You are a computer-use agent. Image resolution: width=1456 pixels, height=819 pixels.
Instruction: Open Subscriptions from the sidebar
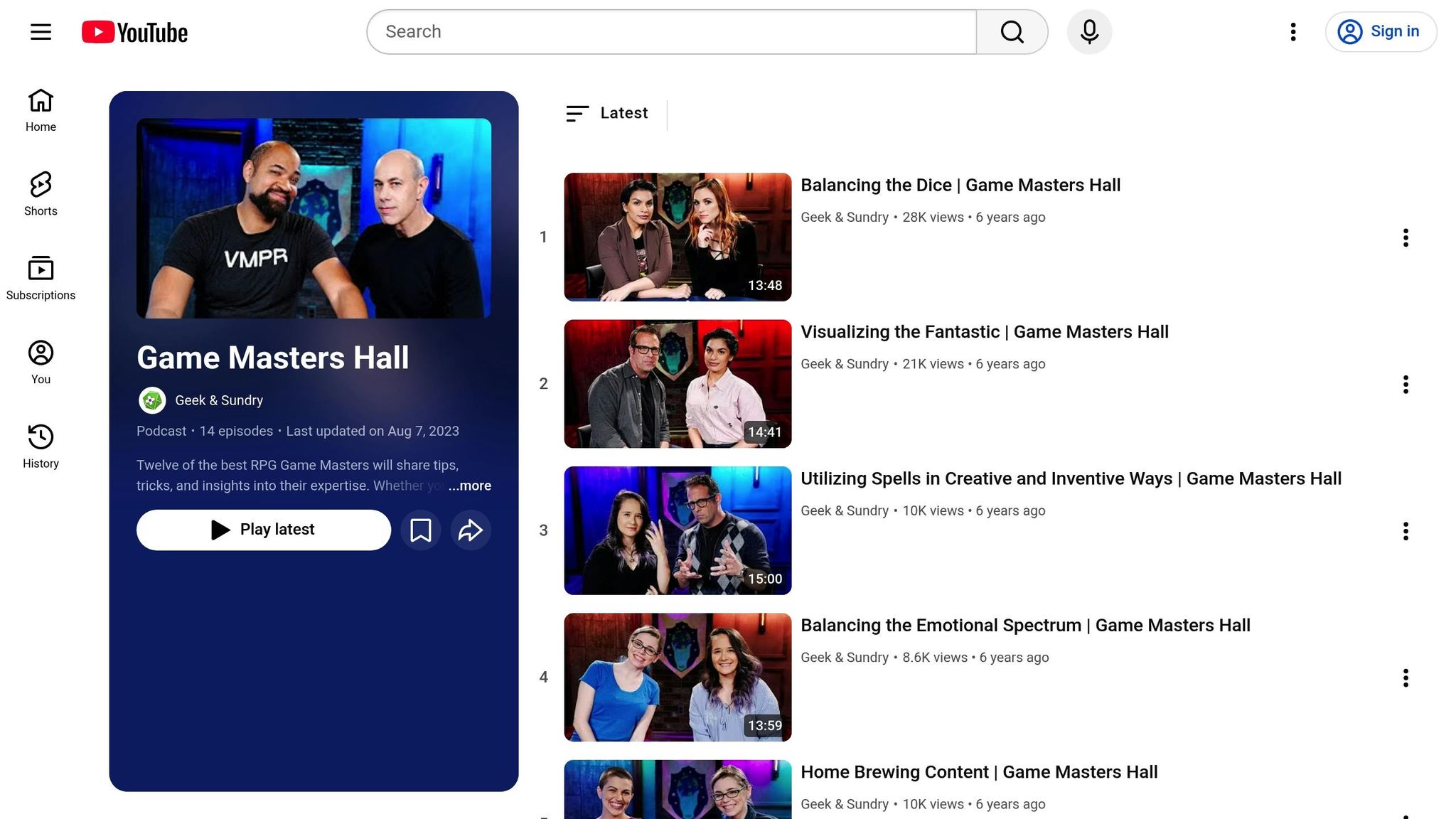pos(41,278)
